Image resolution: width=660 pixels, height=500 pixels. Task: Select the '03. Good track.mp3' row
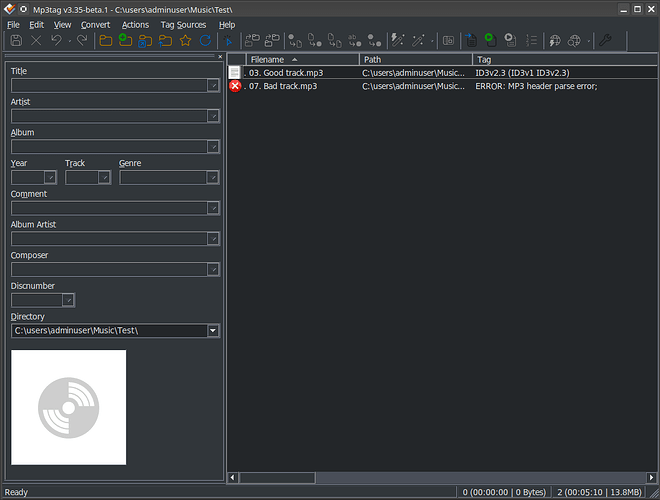coord(443,73)
